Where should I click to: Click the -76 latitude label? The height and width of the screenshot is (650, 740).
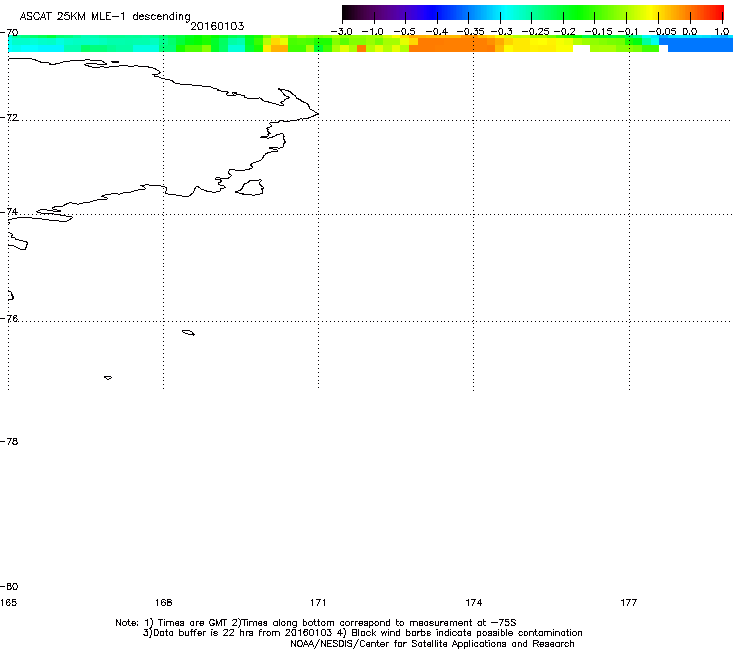pyautogui.click(x=9, y=319)
